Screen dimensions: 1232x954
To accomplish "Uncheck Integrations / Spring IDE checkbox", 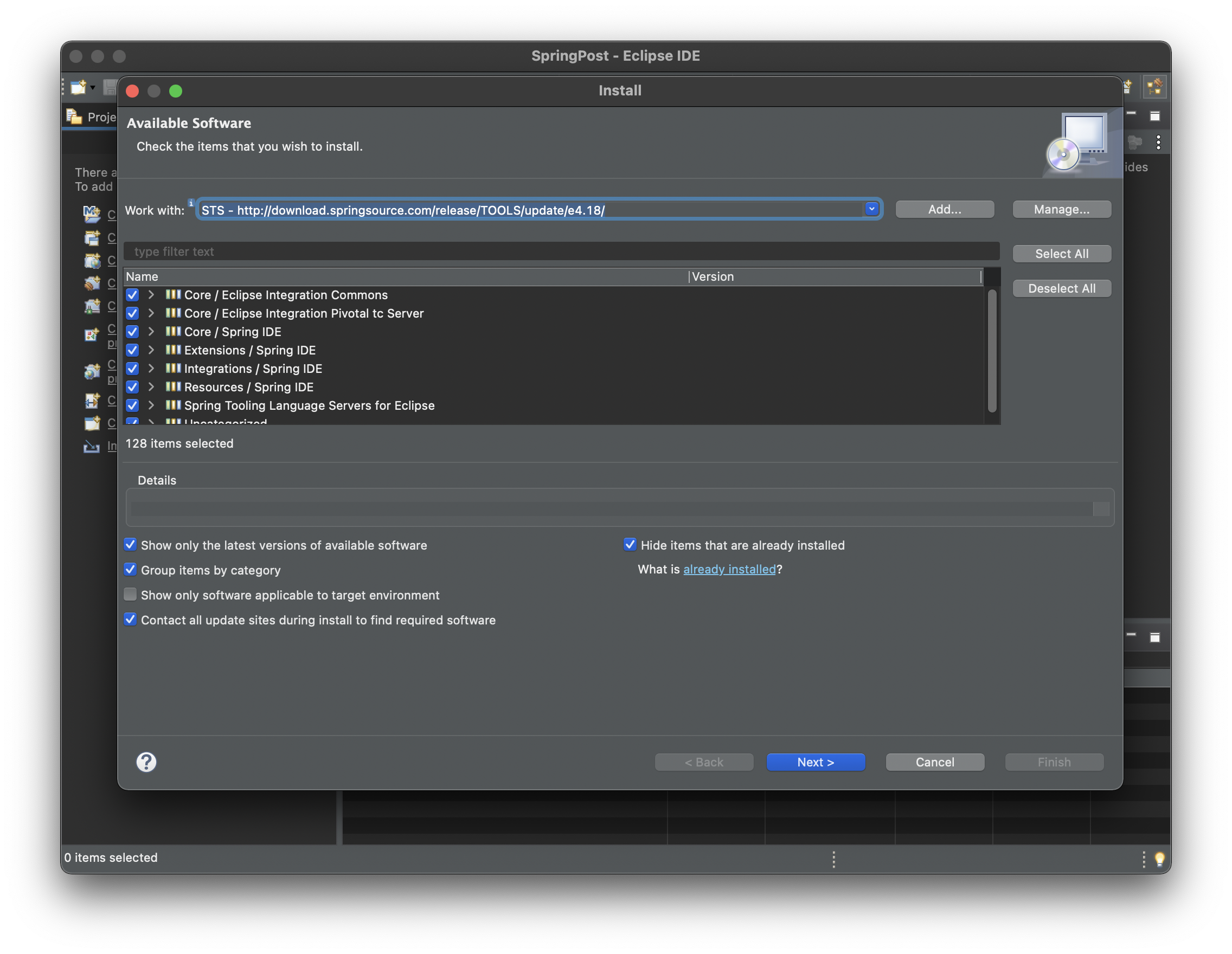I will pyautogui.click(x=132, y=368).
